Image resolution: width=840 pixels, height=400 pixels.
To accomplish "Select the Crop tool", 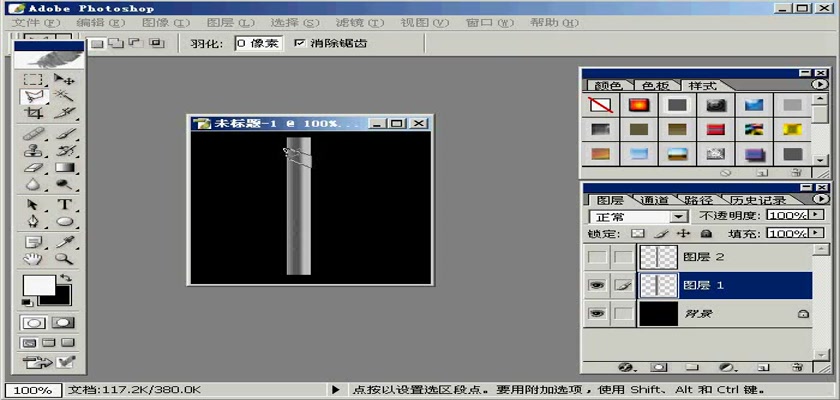I will click(x=33, y=113).
